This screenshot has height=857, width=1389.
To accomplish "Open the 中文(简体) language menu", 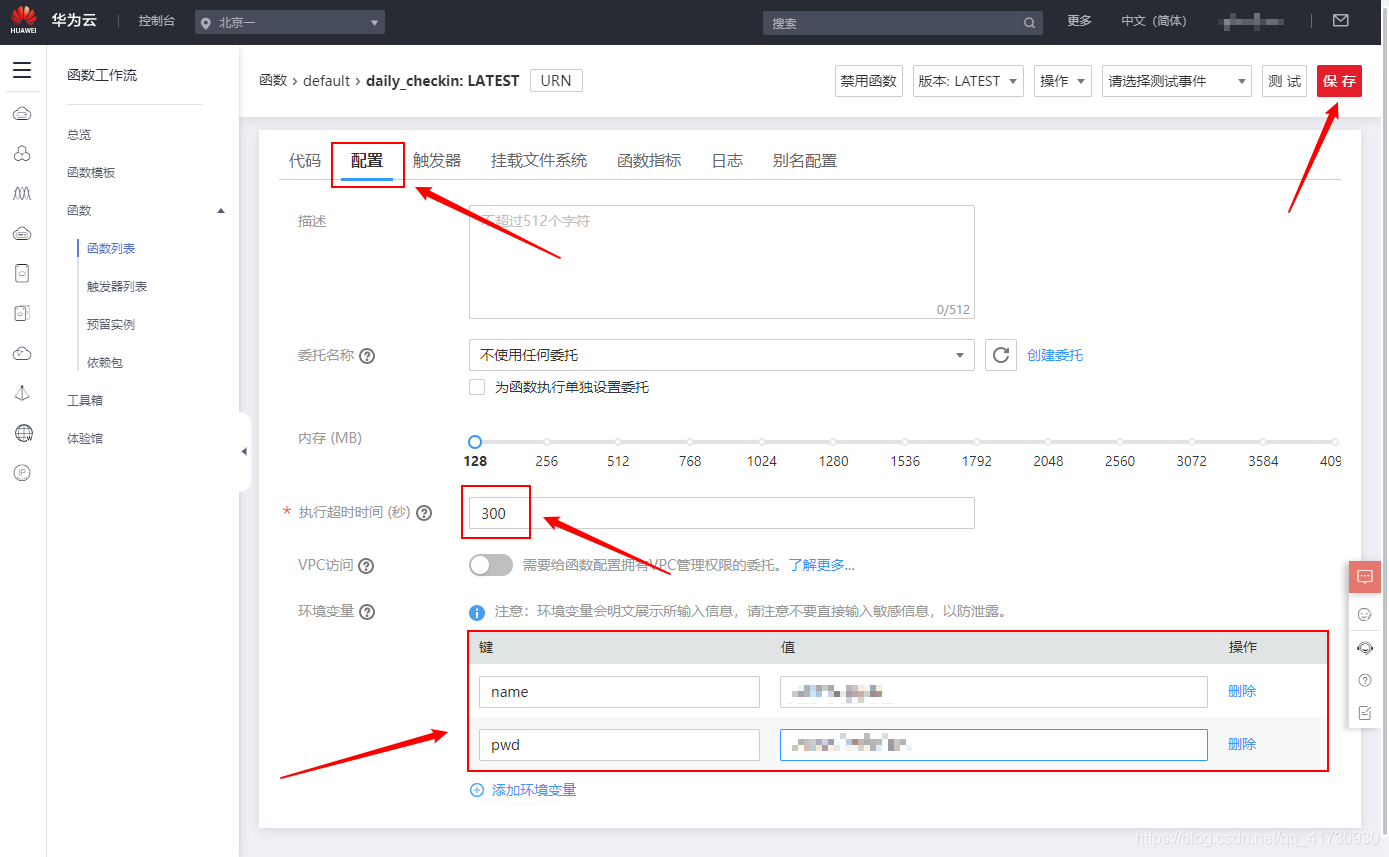I will [1153, 21].
